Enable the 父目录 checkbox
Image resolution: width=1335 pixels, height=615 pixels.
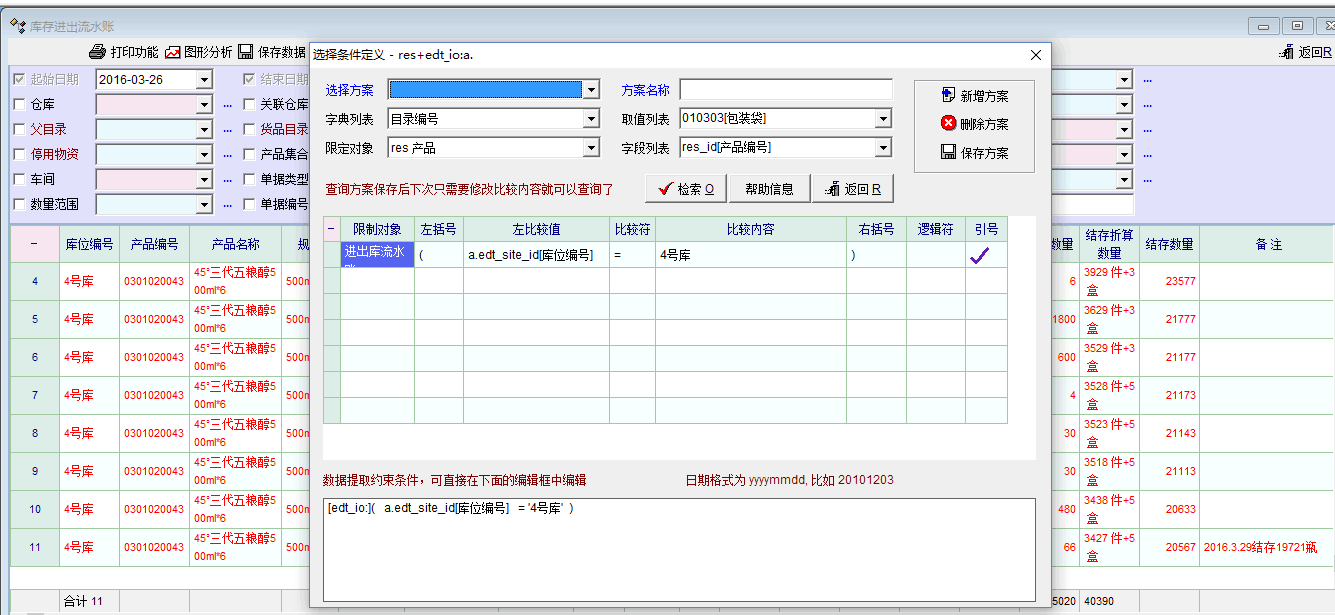pyautogui.click(x=19, y=129)
